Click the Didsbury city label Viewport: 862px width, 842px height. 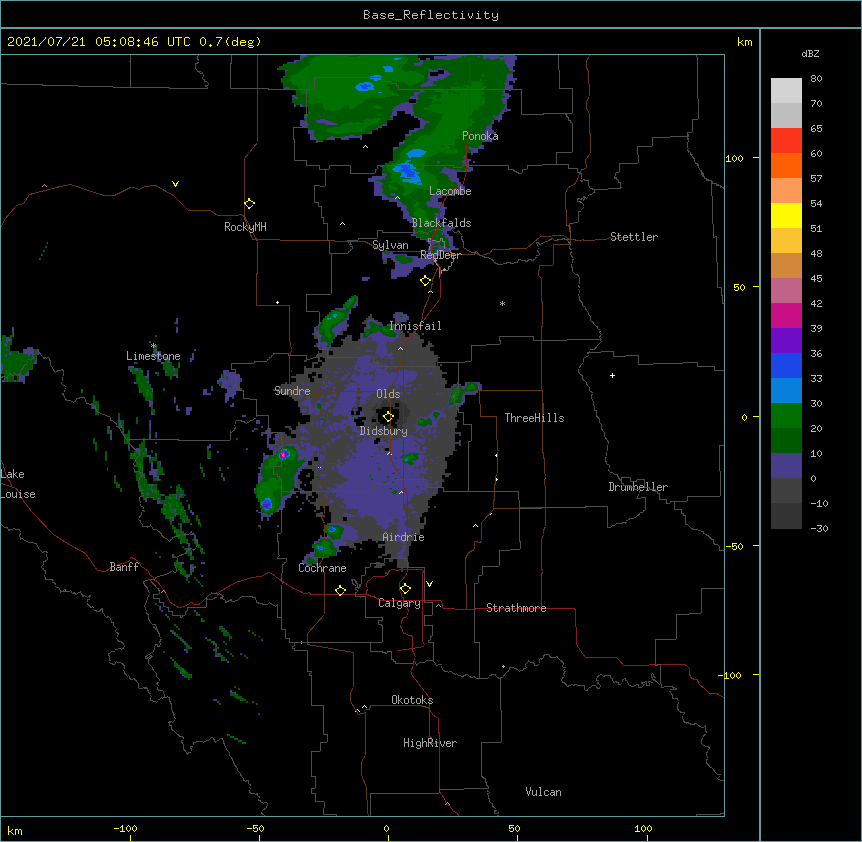tap(384, 431)
